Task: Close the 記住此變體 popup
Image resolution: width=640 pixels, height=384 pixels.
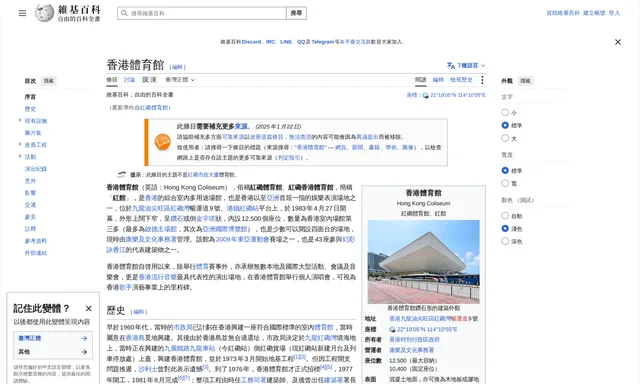Action: 89,309
